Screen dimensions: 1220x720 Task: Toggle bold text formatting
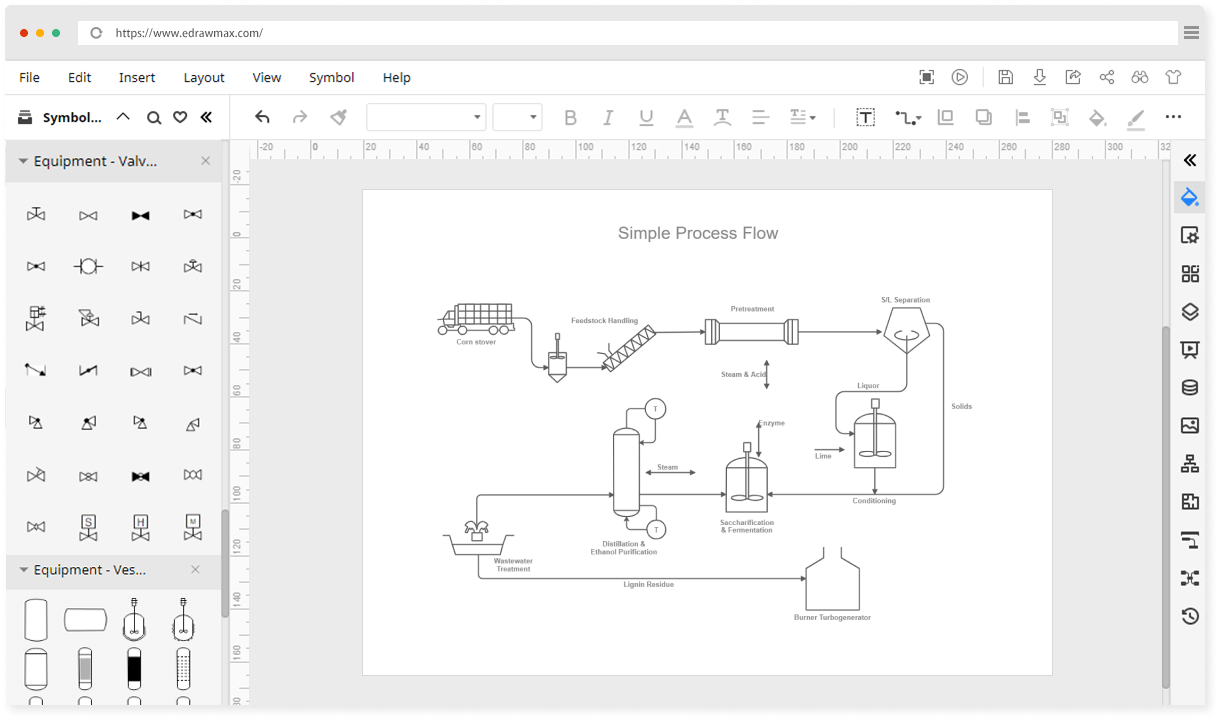(x=570, y=117)
